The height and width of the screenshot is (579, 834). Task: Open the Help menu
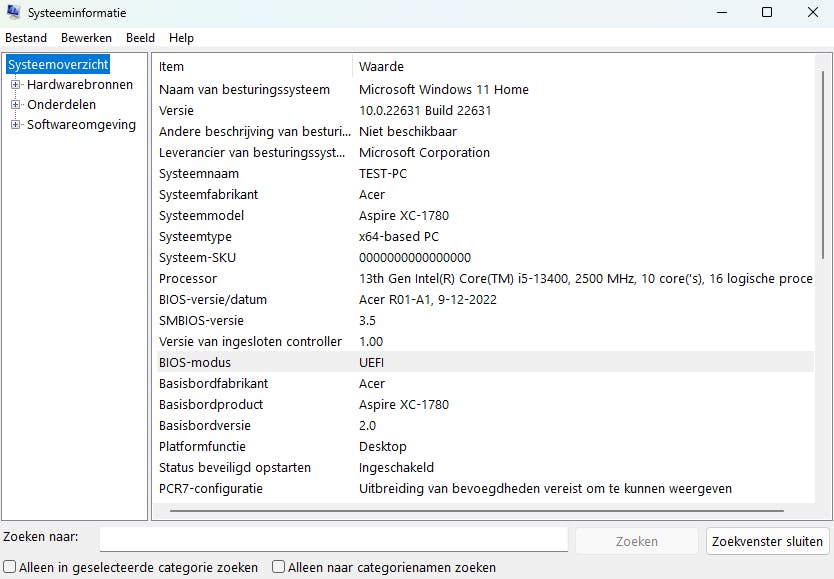(x=181, y=38)
